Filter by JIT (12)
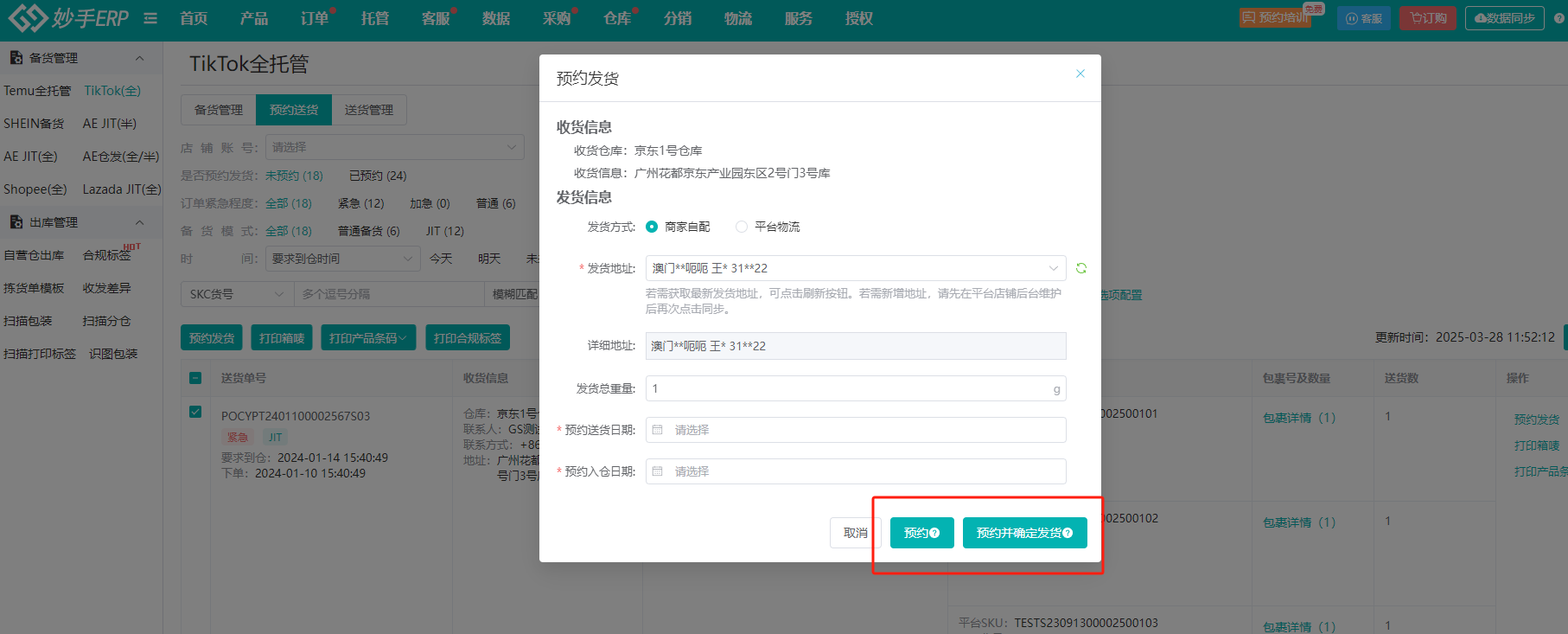The image size is (1568, 634). [x=445, y=231]
